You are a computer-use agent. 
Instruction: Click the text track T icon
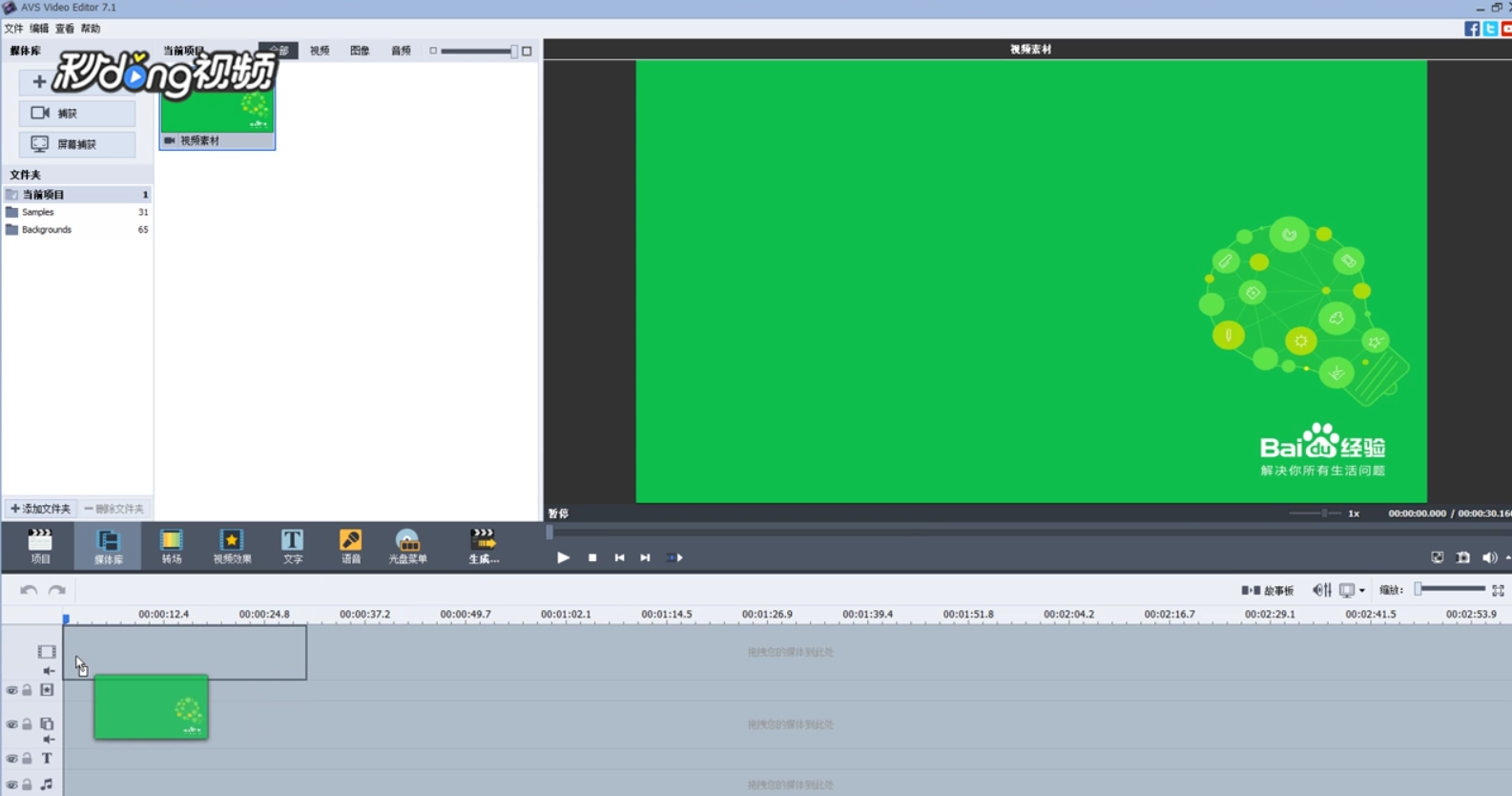point(47,759)
